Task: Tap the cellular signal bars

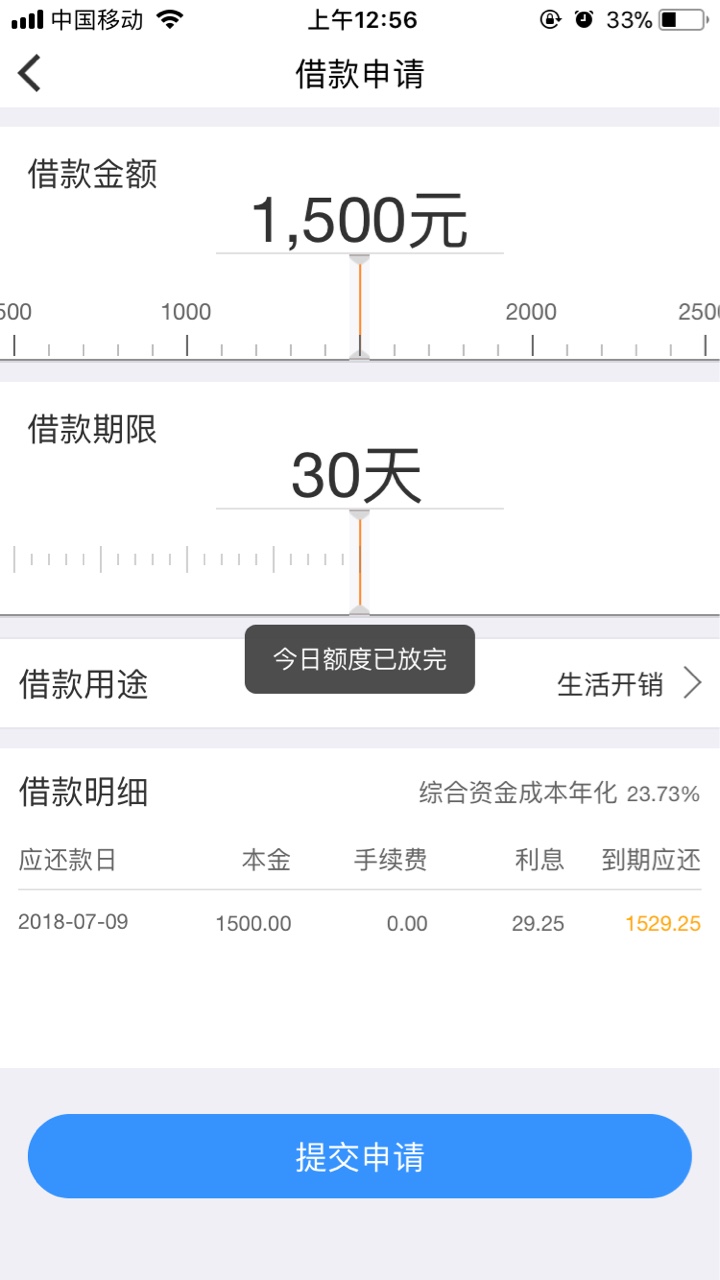Action: coord(27,19)
